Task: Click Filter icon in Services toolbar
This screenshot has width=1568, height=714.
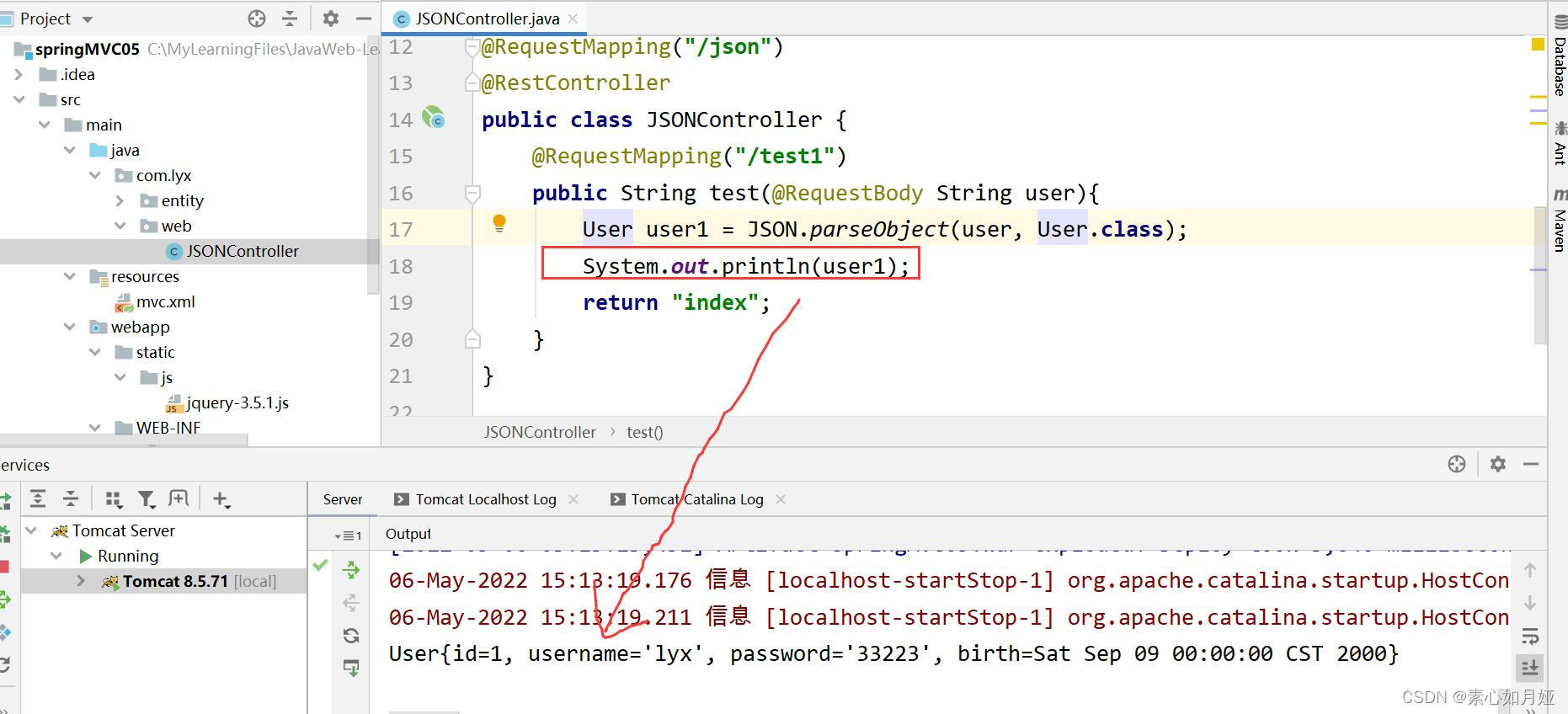Action: 147,498
